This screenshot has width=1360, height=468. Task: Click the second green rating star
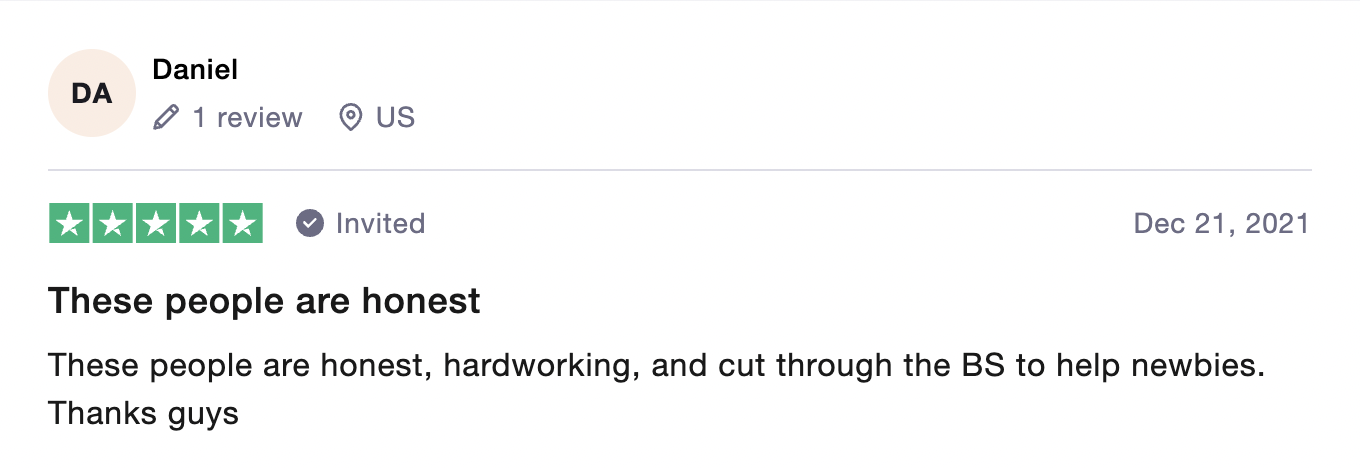tap(113, 223)
